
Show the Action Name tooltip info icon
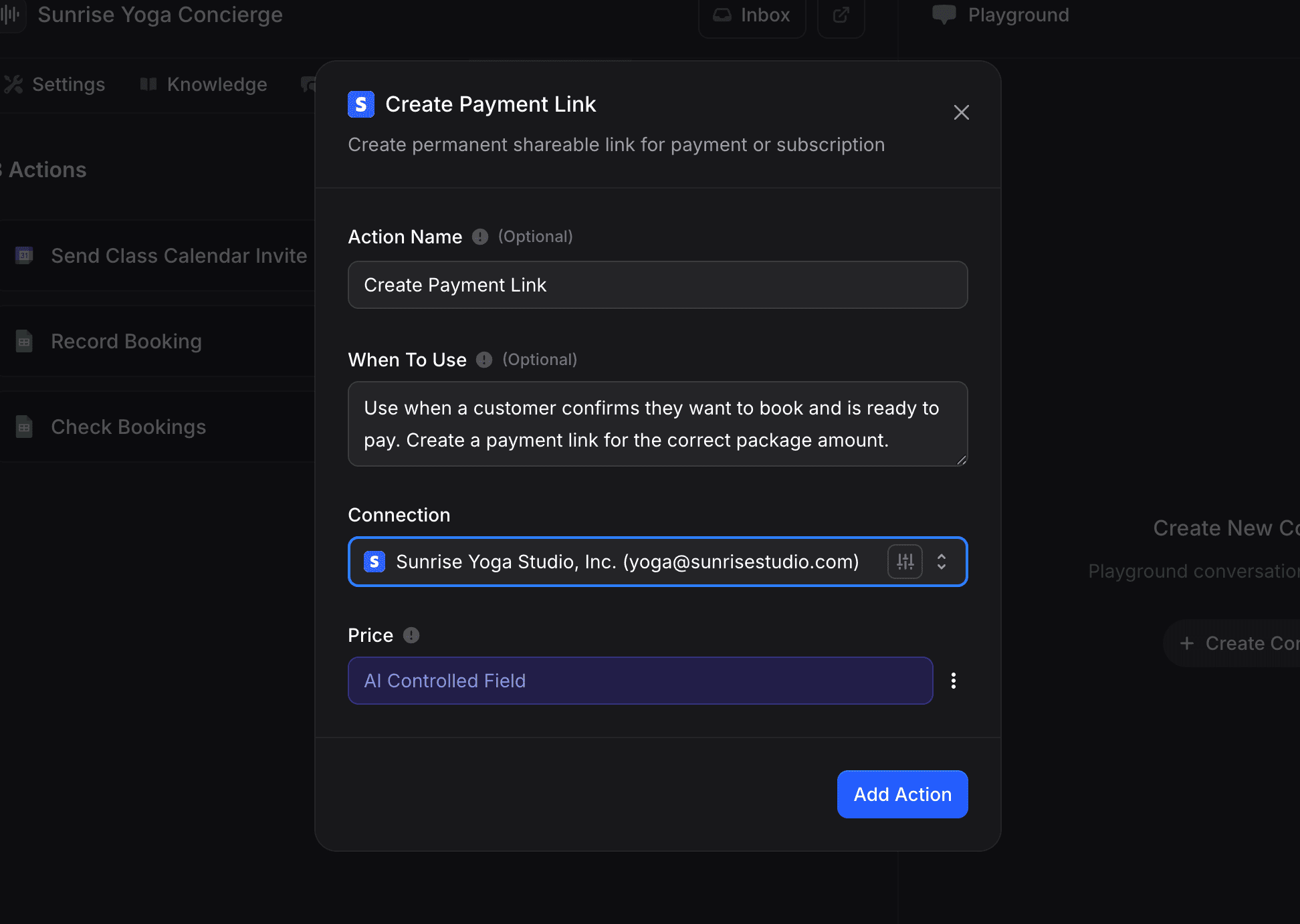point(480,236)
